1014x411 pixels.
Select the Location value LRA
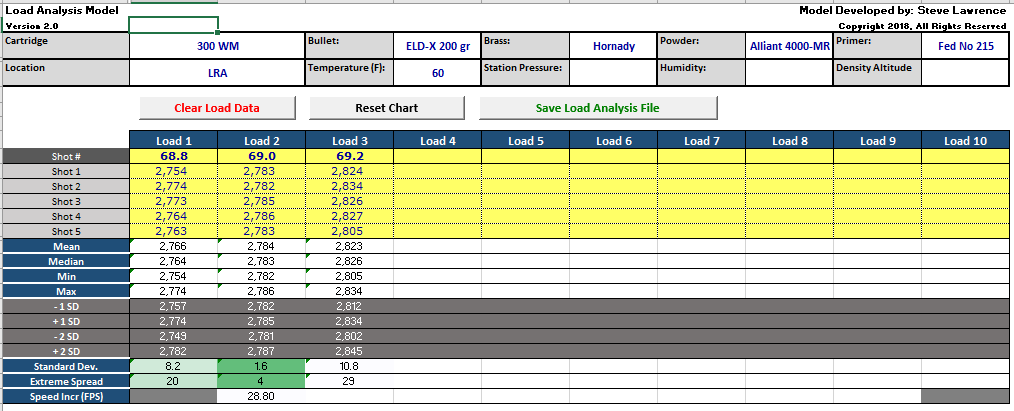[217, 73]
